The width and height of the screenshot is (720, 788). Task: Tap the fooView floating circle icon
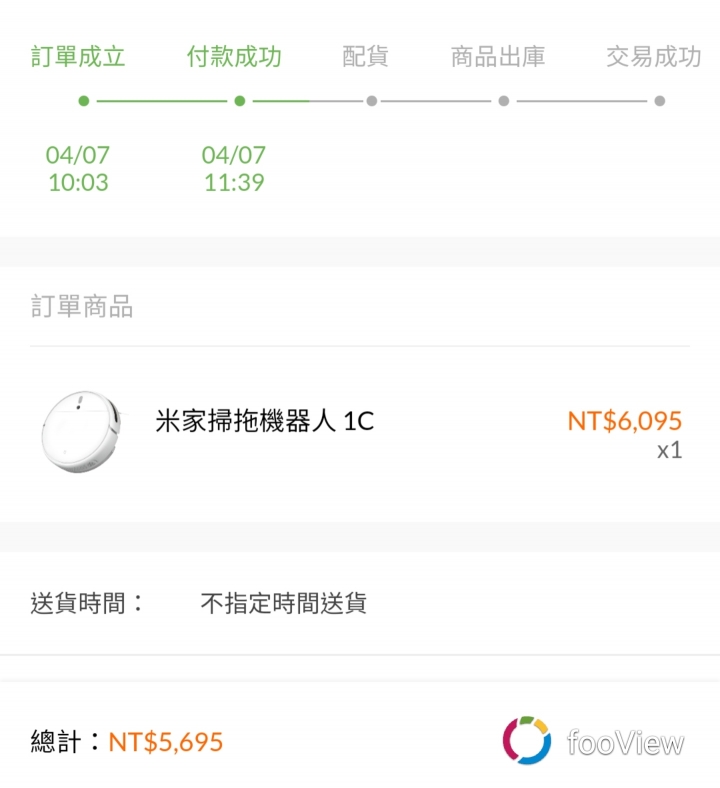pyautogui.click(x=527, y=740)
